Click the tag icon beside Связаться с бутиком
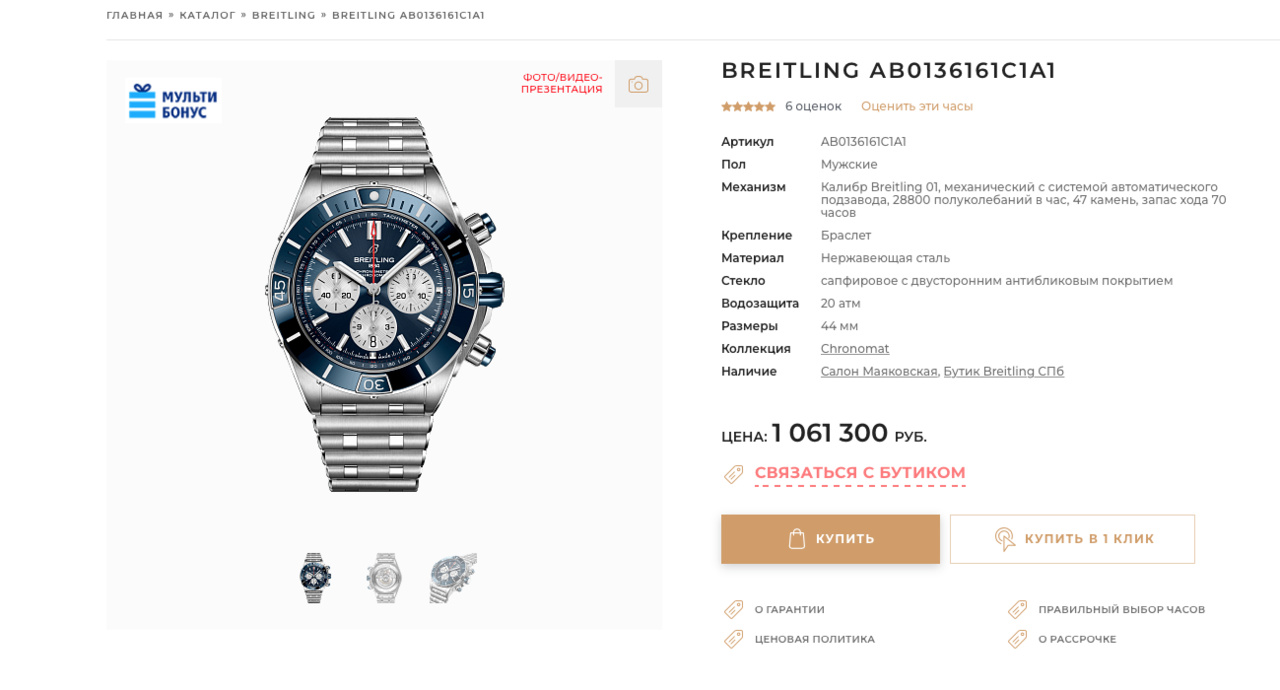 point(734,474)
